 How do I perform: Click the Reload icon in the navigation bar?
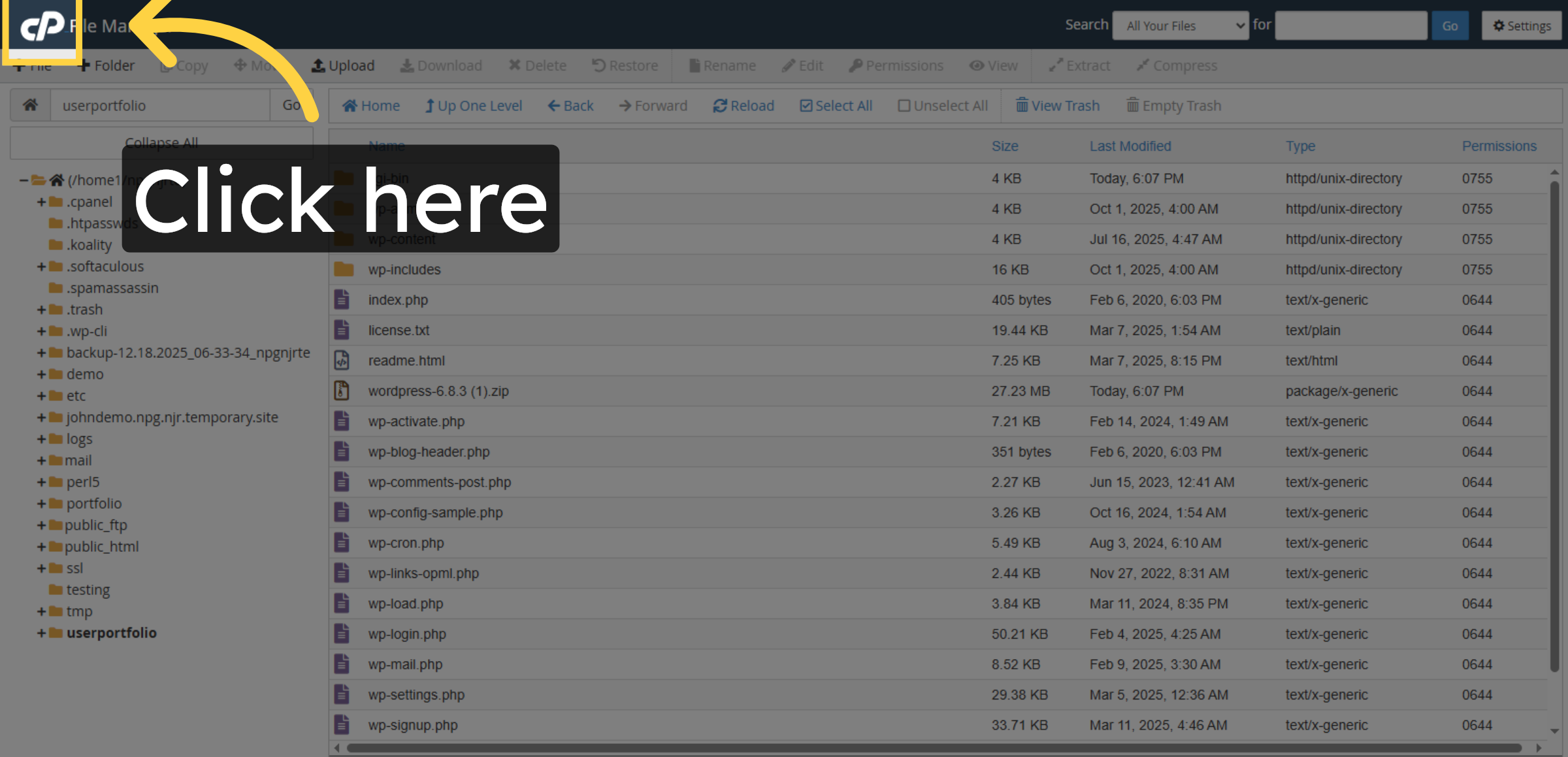(719, 106)
